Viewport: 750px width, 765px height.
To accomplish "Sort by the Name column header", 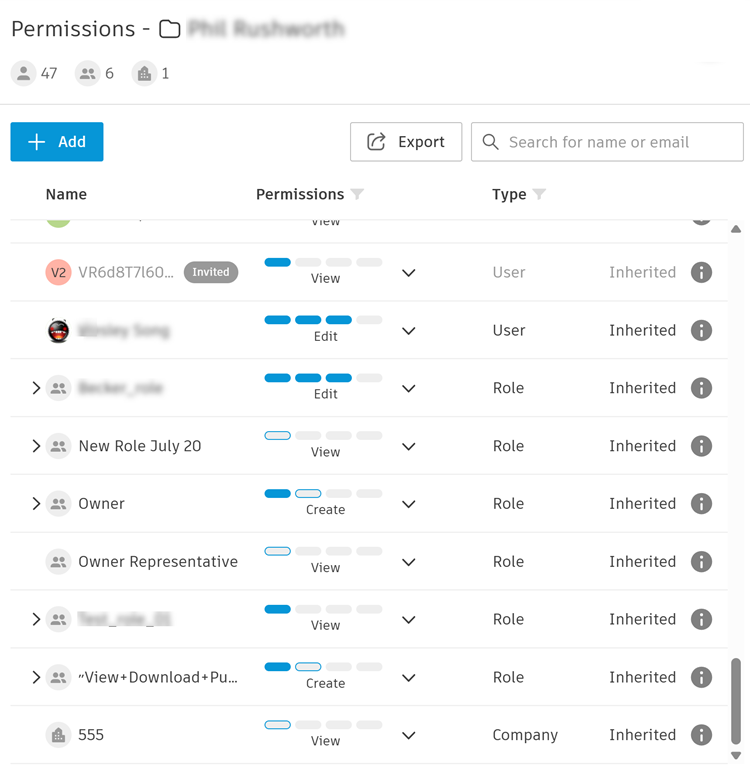I will pos(66,195).
